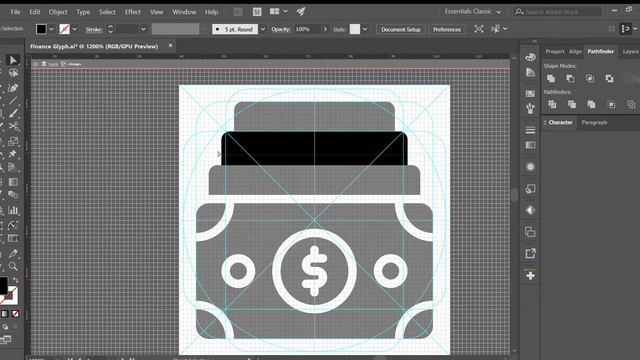The width and height of the screenshot is (640, 360).
Task: Select the Eyedropper tool
Action: (13, 253)
